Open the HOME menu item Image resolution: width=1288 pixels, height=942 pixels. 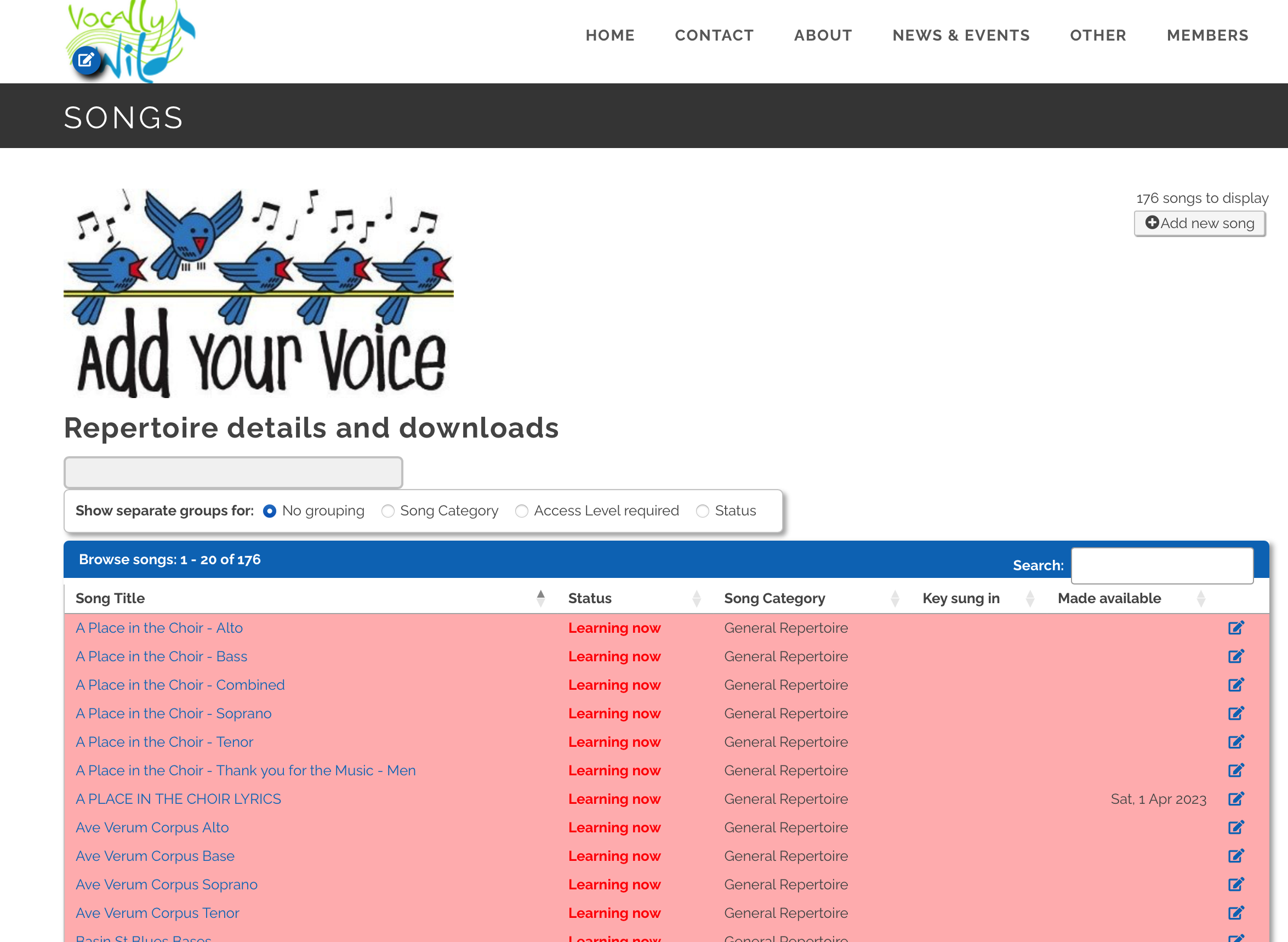pyautogui.click(x=610, y=35)
